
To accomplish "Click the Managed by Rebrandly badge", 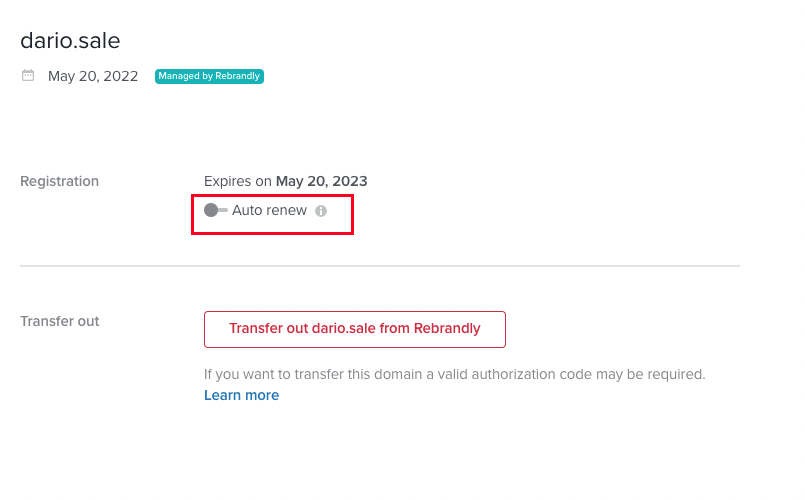I will pos(209,76).
